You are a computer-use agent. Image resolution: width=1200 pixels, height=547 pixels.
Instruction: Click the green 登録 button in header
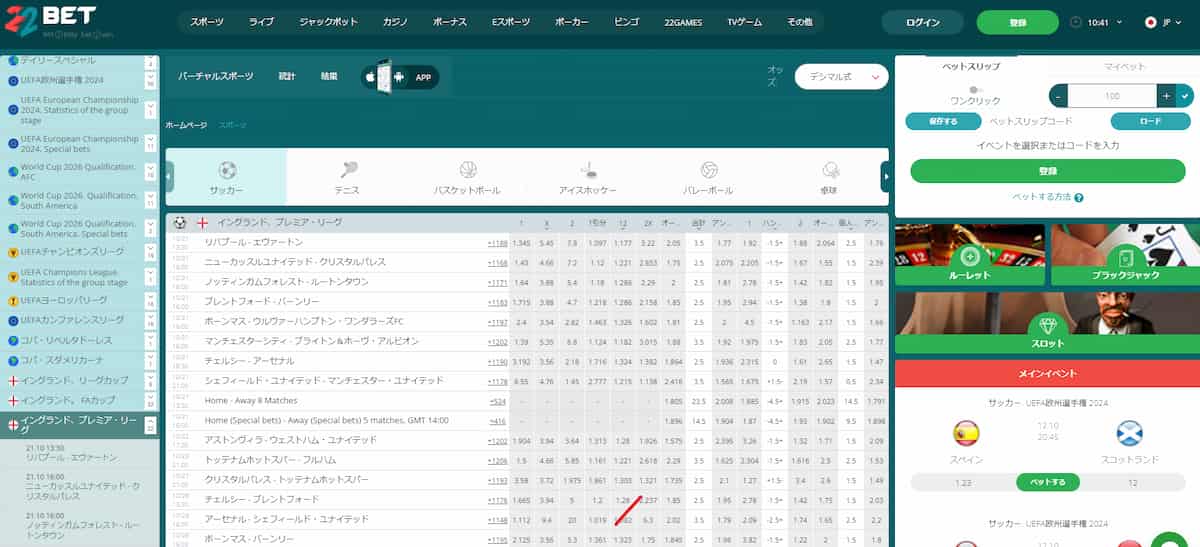click(x=1018, y=22)
